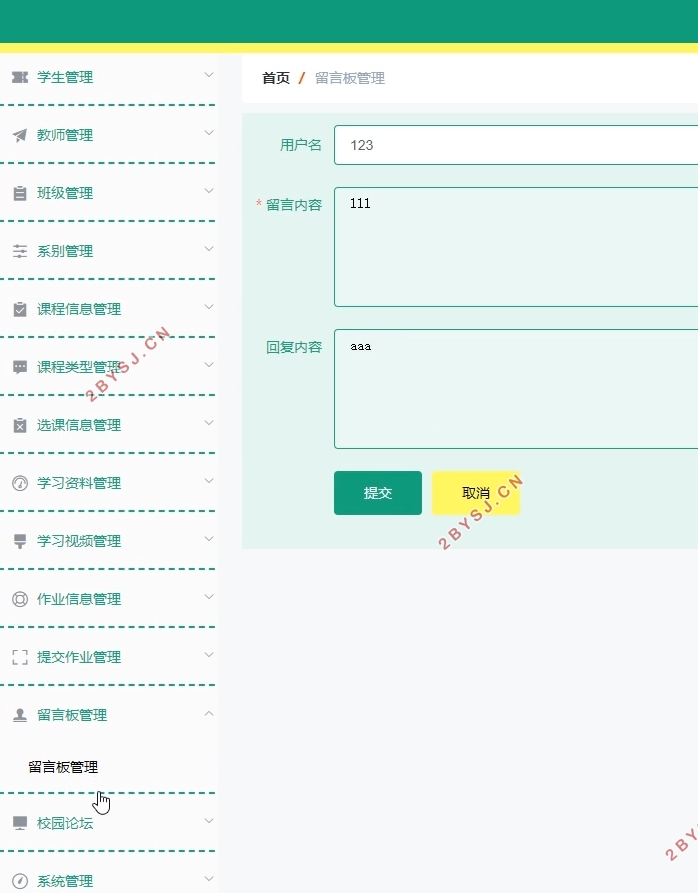Open the 学生管理 menu label
Viewport: 698px width, 893px height.
[65, 77]
